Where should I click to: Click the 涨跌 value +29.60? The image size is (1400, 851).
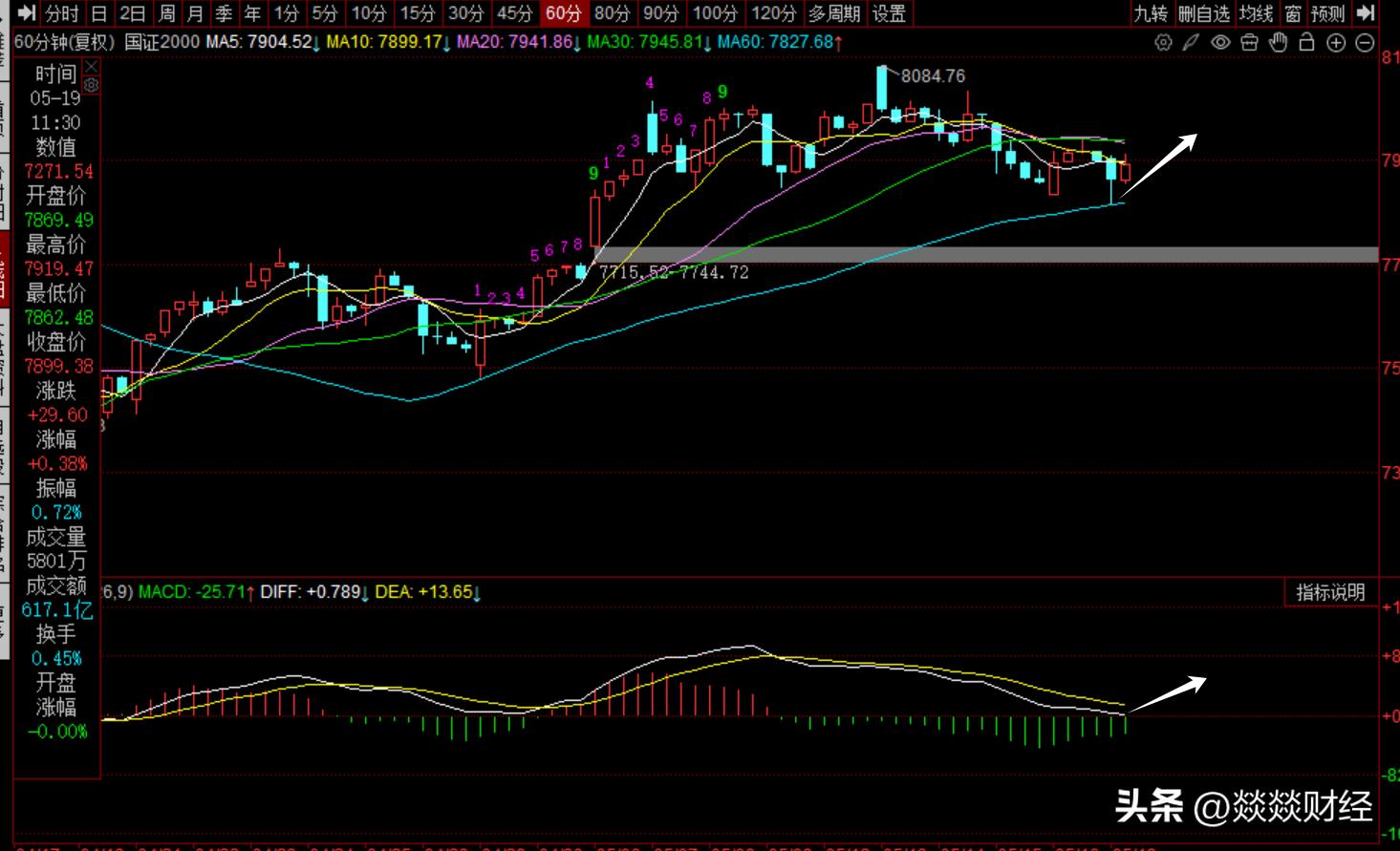tap(57, 415)
